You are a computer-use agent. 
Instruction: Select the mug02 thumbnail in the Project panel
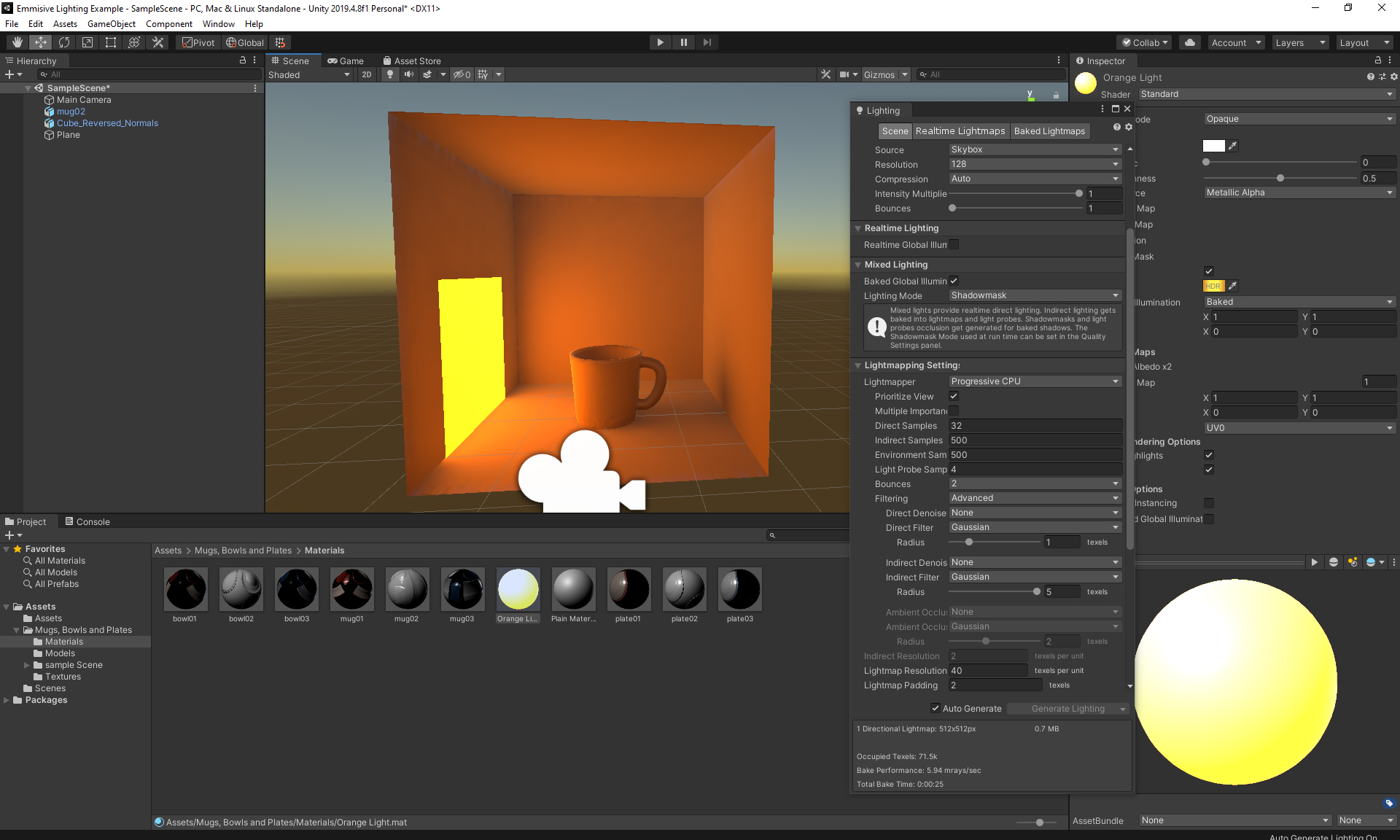click(408, 589)
